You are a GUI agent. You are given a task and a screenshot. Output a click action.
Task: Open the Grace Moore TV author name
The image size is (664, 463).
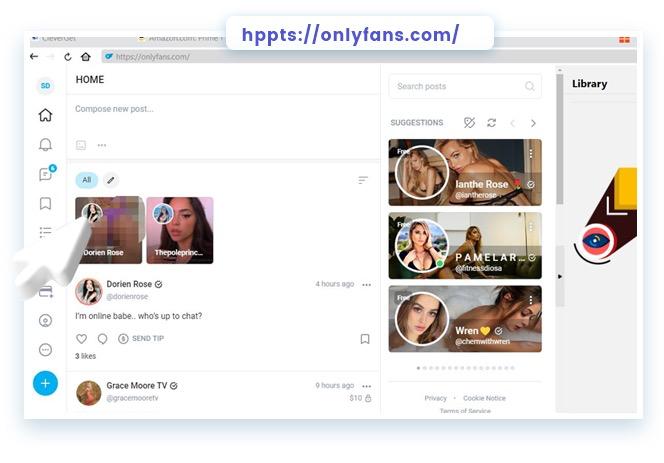point(137,385)
